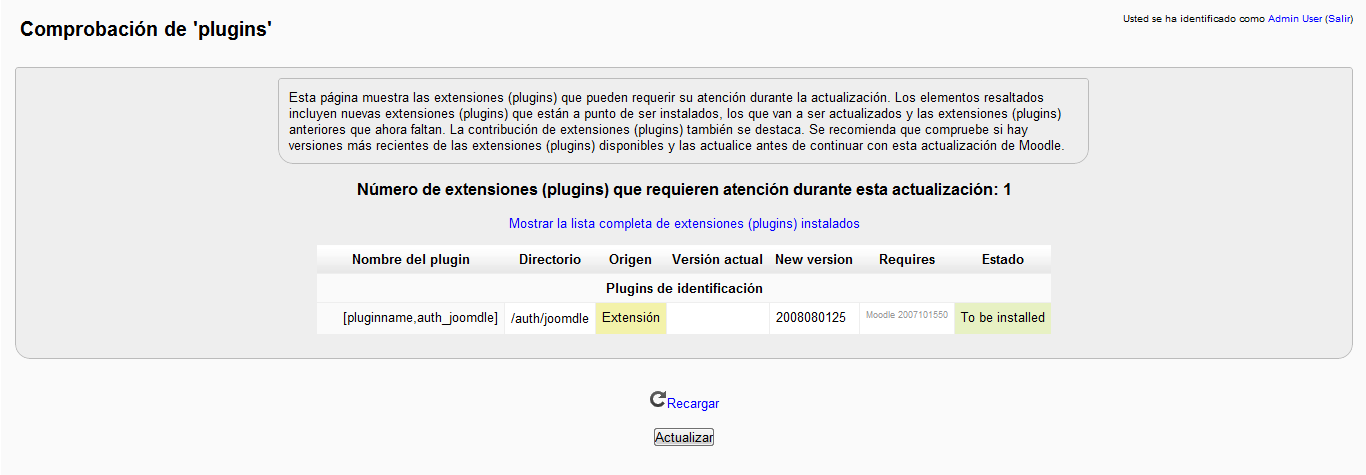This screenshot has width=1366, height=475.
Task: Open the Recargar link
Action: [693, 404]
